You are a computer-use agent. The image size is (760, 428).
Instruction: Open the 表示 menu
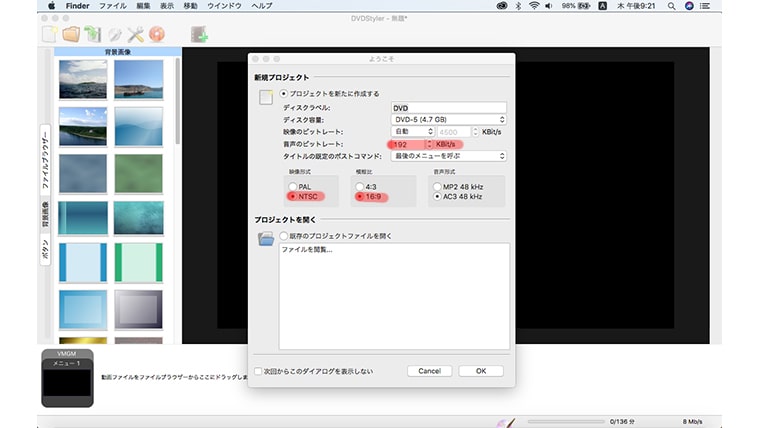point(167,6)
